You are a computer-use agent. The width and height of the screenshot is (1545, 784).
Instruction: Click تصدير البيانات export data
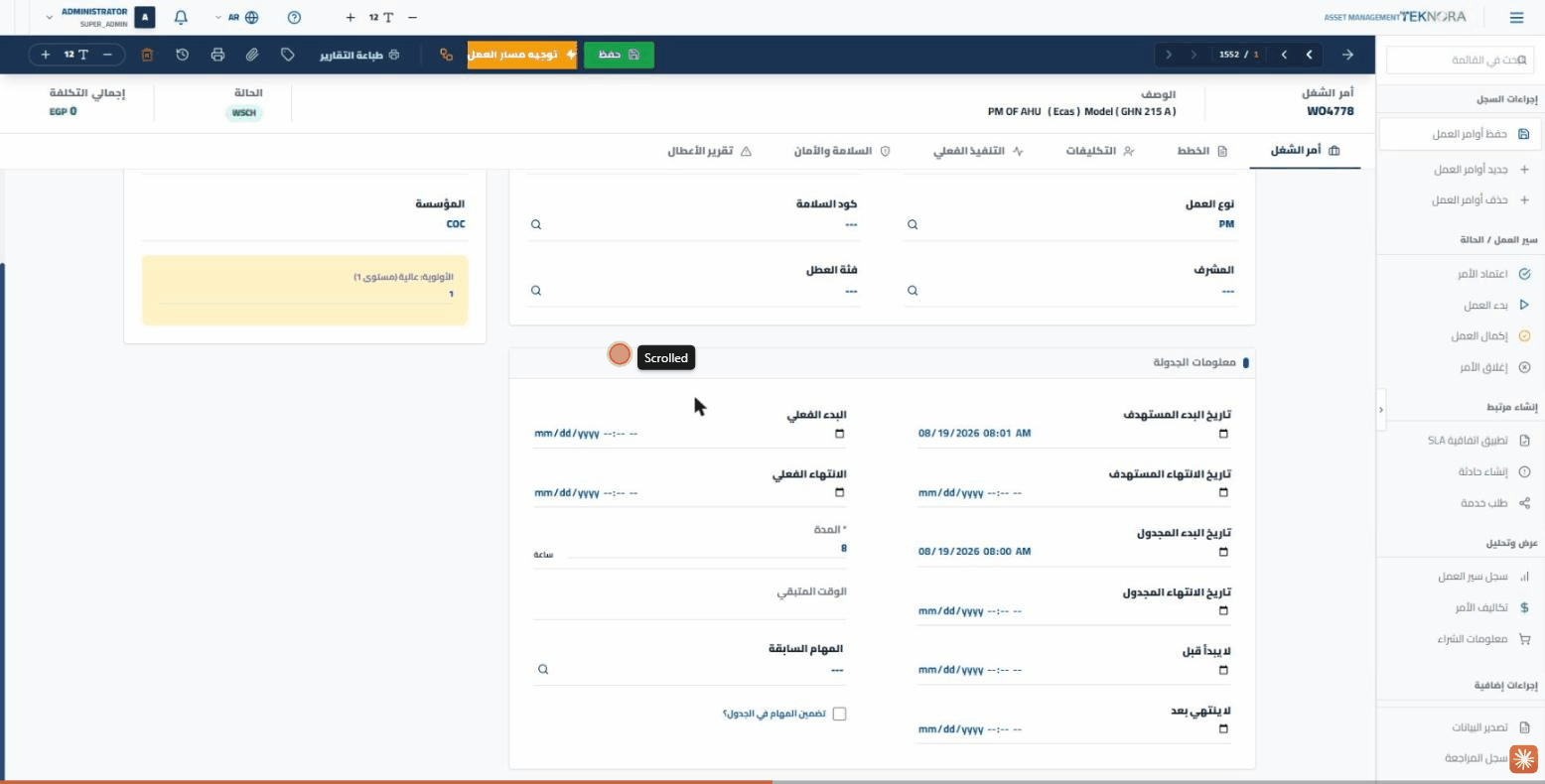click(x=1489, y=727)
